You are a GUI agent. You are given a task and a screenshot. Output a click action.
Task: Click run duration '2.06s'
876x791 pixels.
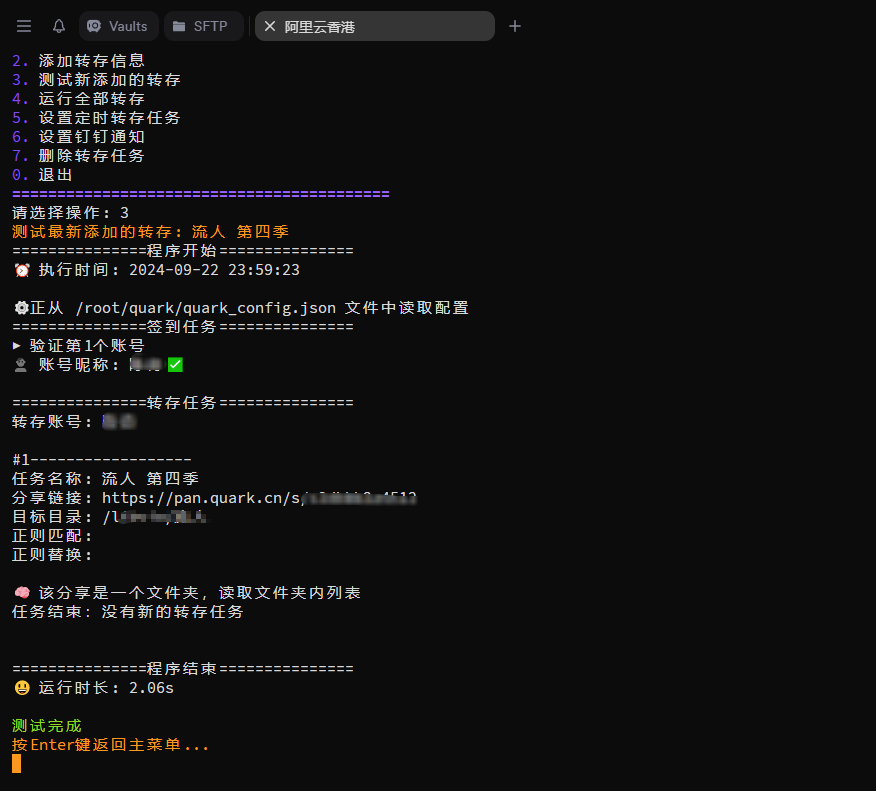click(151, 688)
